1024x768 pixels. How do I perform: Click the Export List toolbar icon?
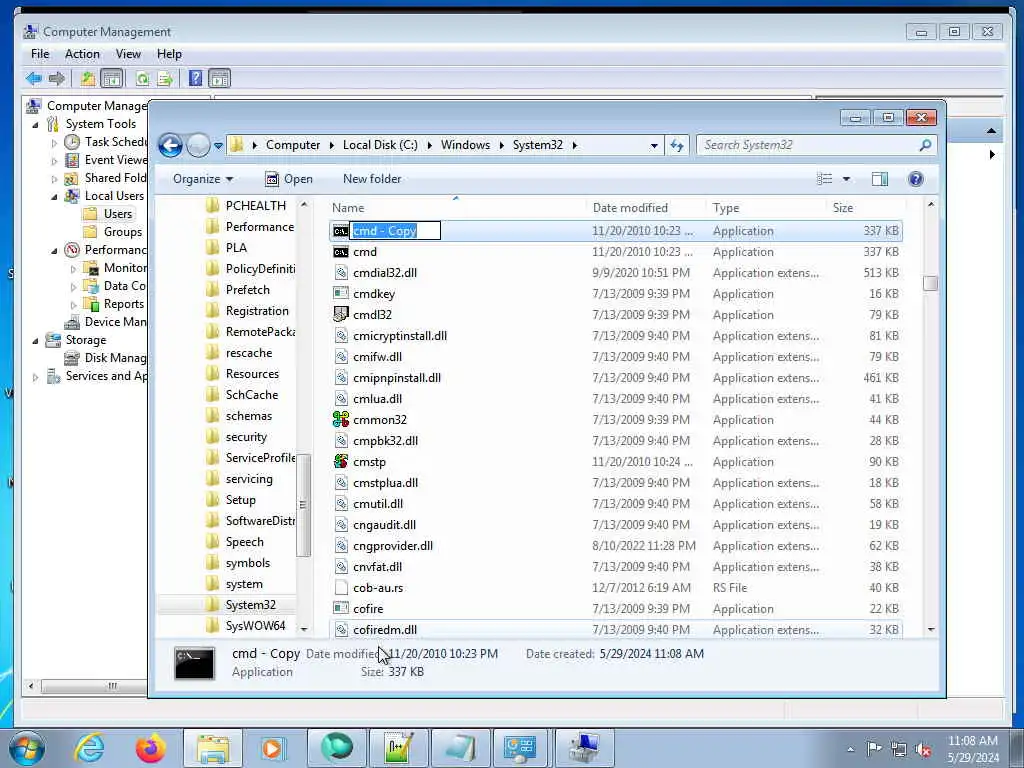pyautogui.click(x=165, y=79)
